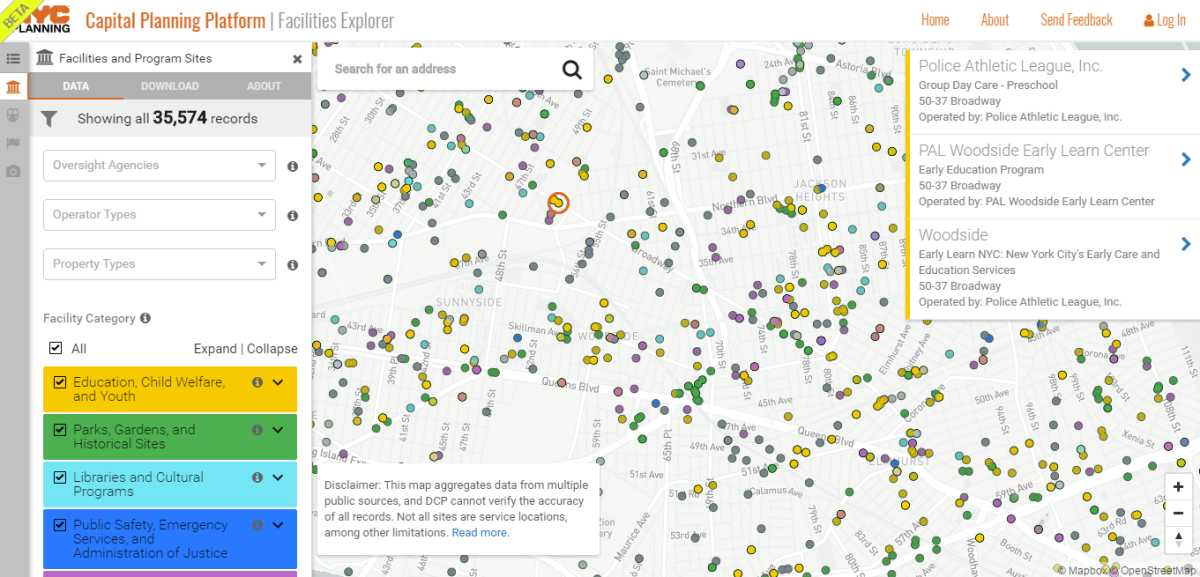1200x577 pixels.
Task: Toggle Parks, Gardens, and Historical Sites checkbox
Action: (x=60, y=430)
